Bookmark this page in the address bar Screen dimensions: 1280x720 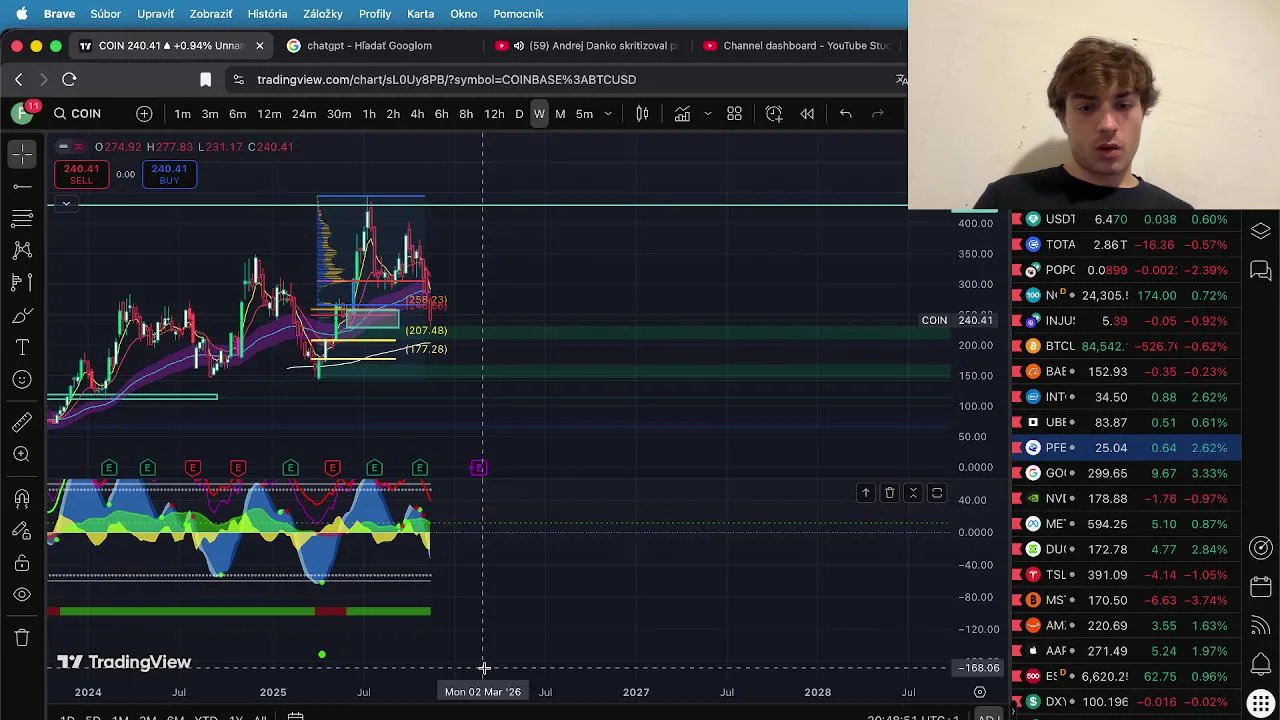click(x=205, y=80)
